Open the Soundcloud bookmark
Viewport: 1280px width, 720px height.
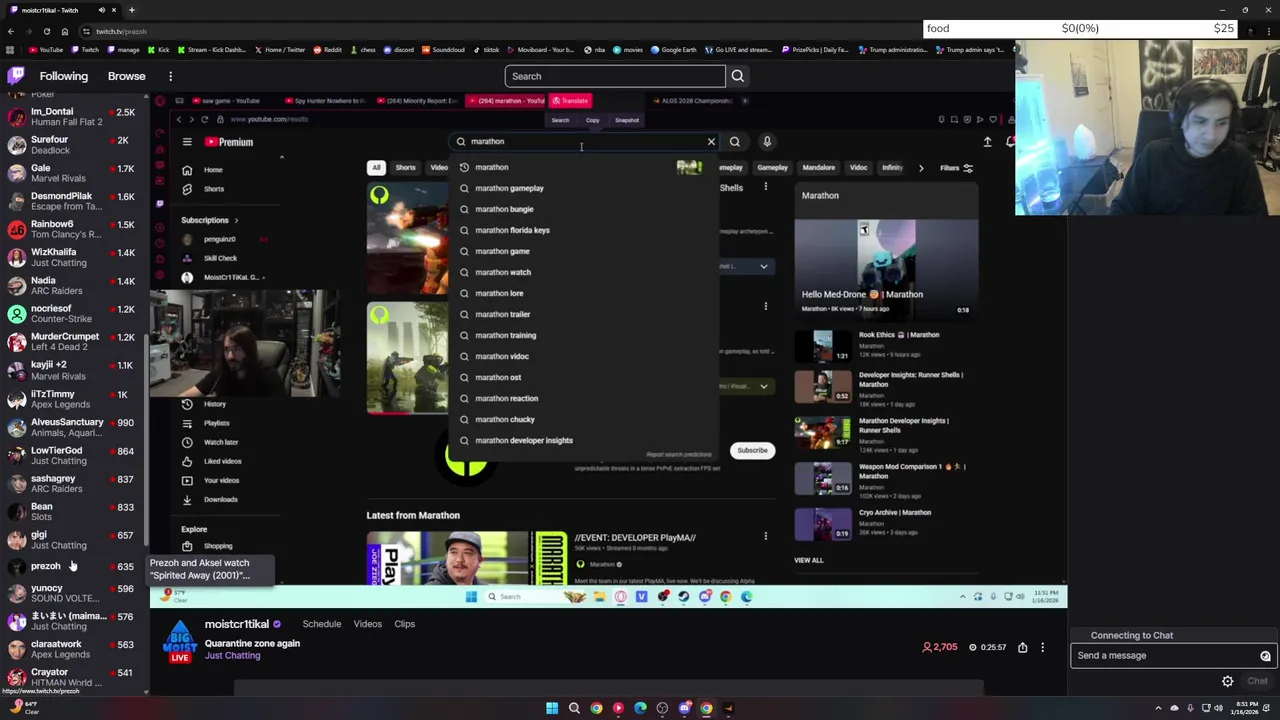(x=443, y=49)
